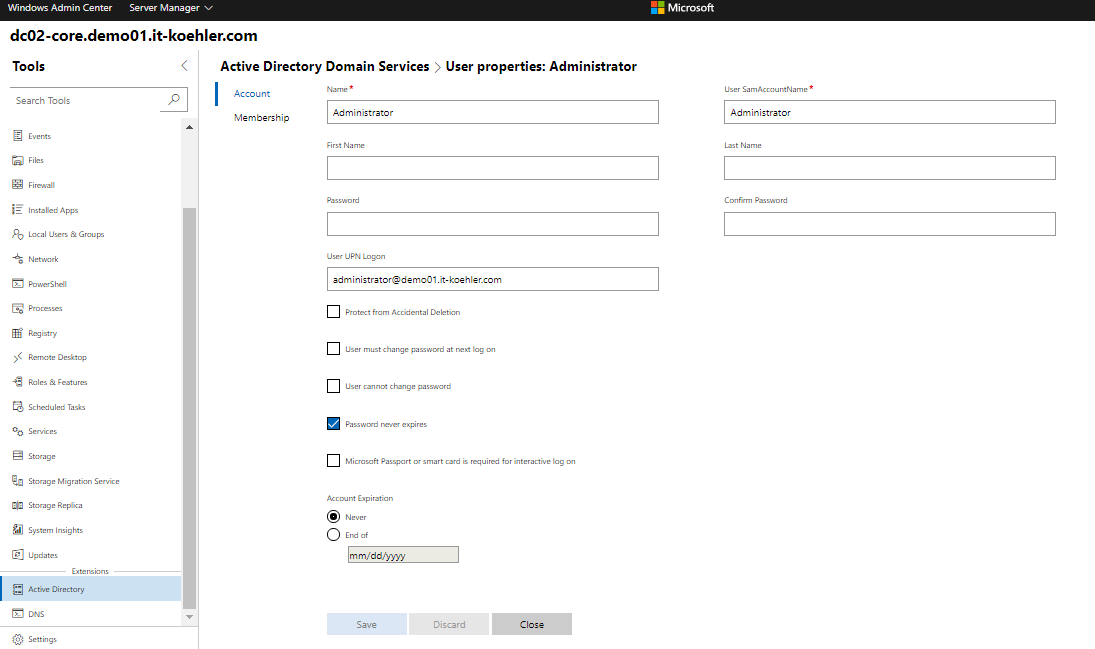Click the DNS extension icon
This screenshot has height=649, width=1095.
click(18, 614)
